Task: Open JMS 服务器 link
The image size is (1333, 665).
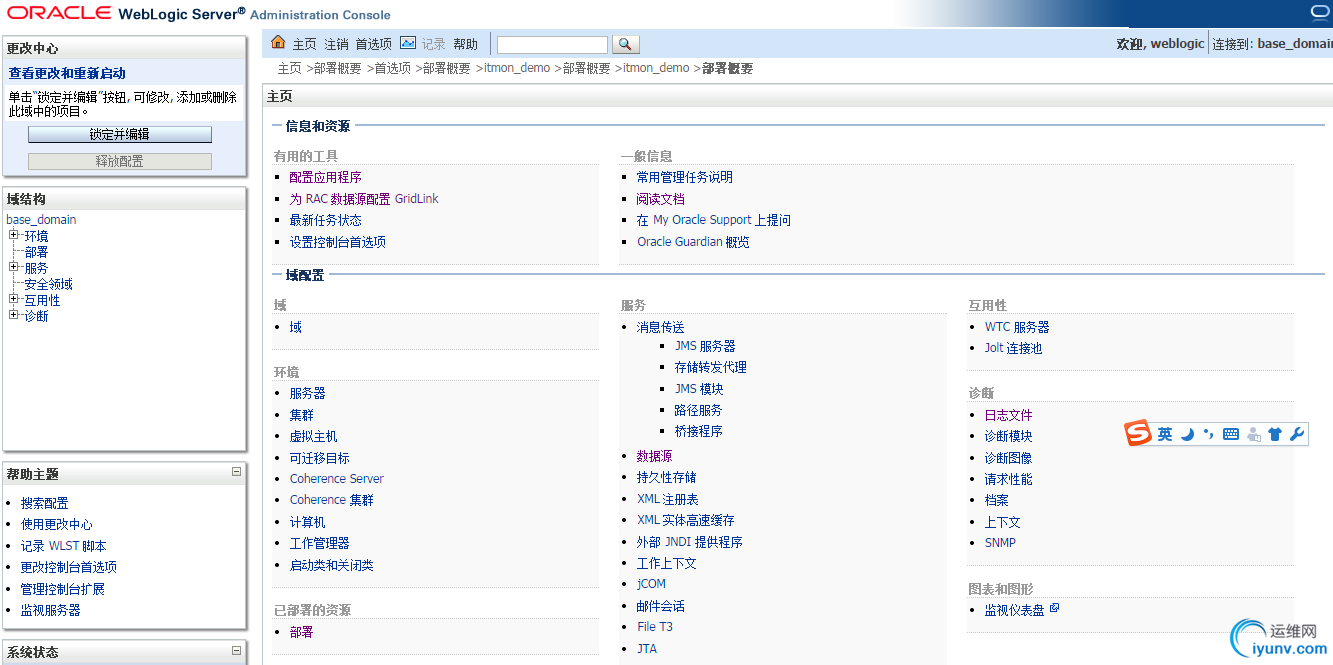Action: tap(705, 346)
